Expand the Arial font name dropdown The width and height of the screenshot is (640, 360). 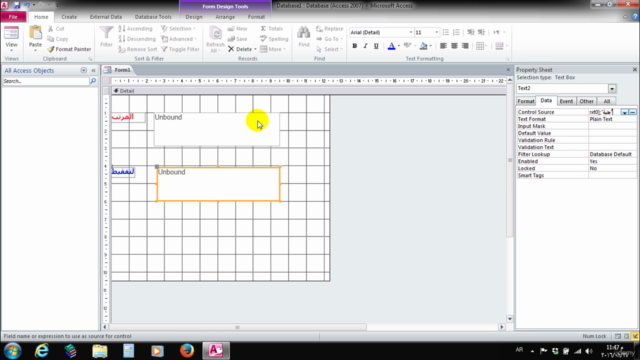point(411,32)
